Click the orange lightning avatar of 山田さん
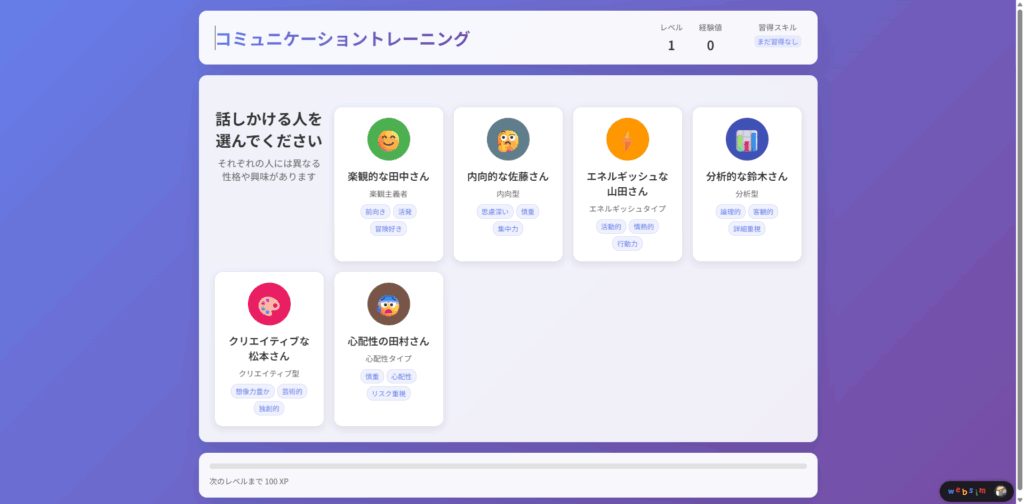Screen dimensions: 1024x504 pos(627,139)
